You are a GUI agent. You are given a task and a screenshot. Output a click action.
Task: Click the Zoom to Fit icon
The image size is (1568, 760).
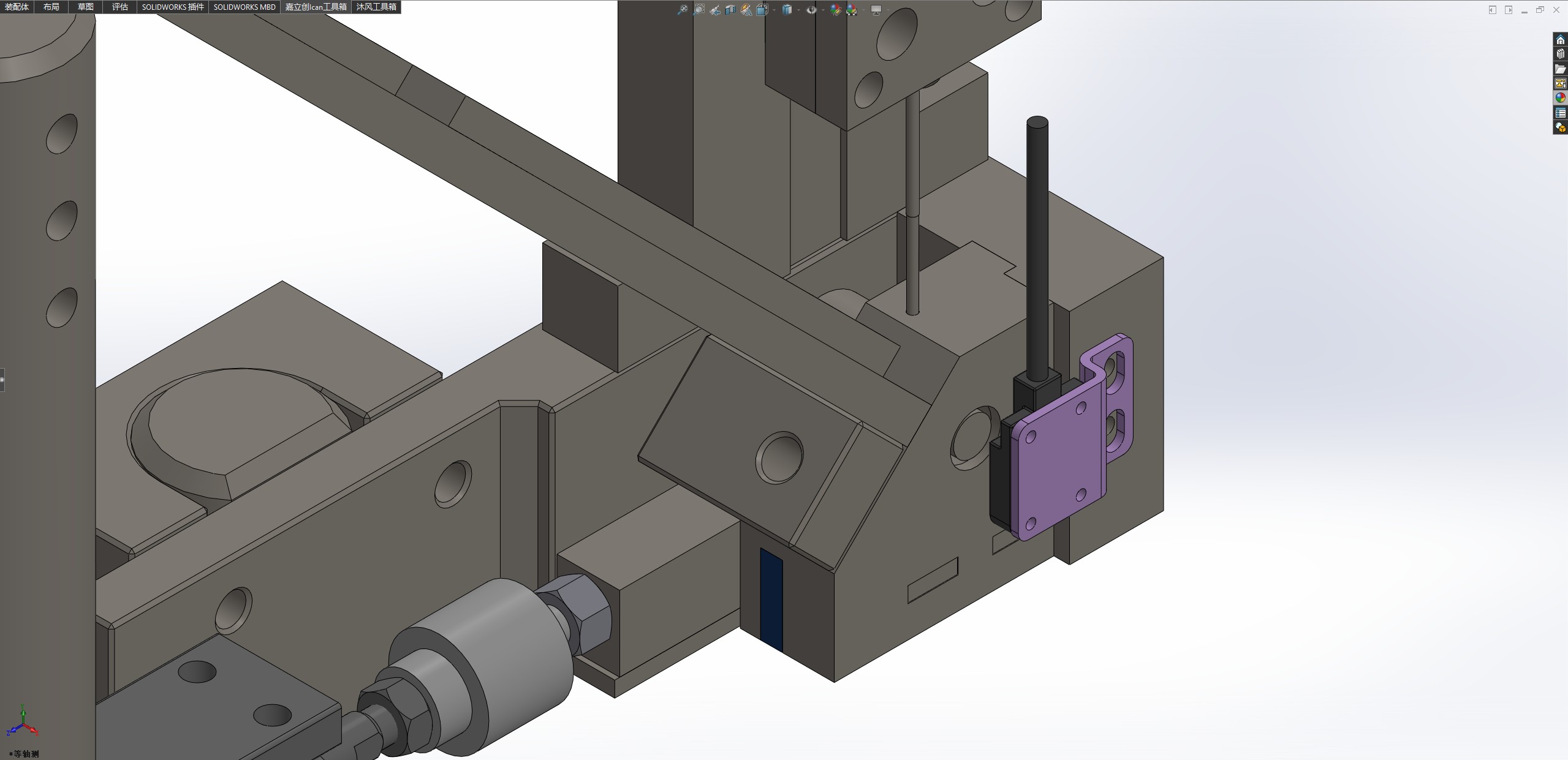pyautogui.click(x=683, y=10)
